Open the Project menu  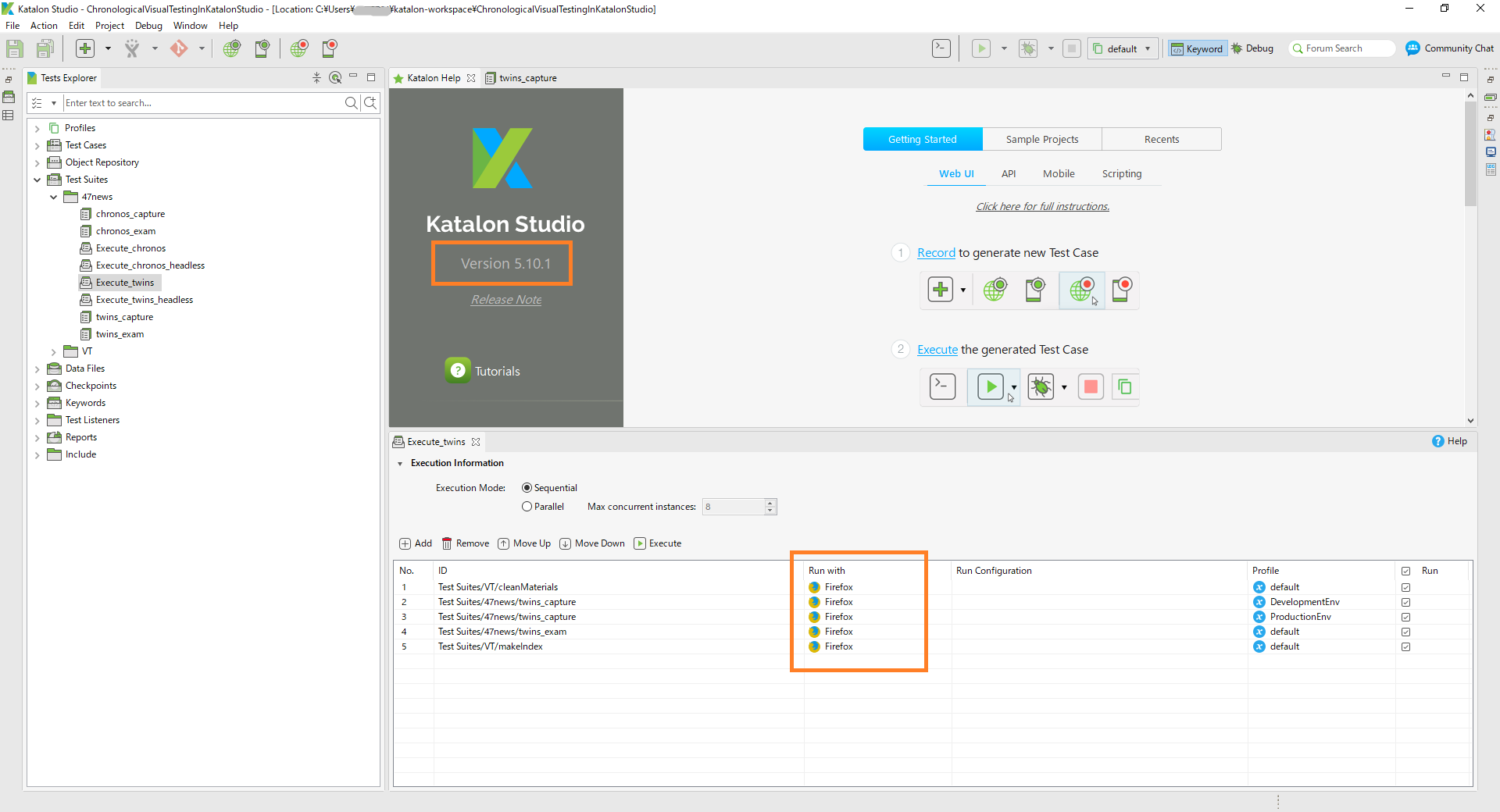click(109, 26)
